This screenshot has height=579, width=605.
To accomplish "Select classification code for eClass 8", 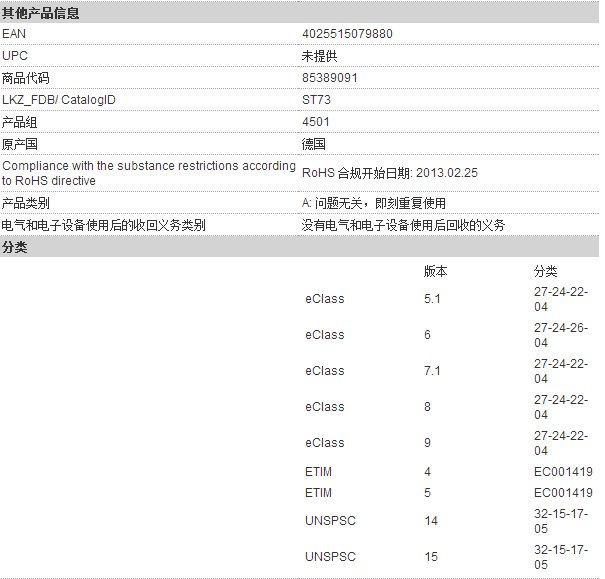I will coord(561,407).
